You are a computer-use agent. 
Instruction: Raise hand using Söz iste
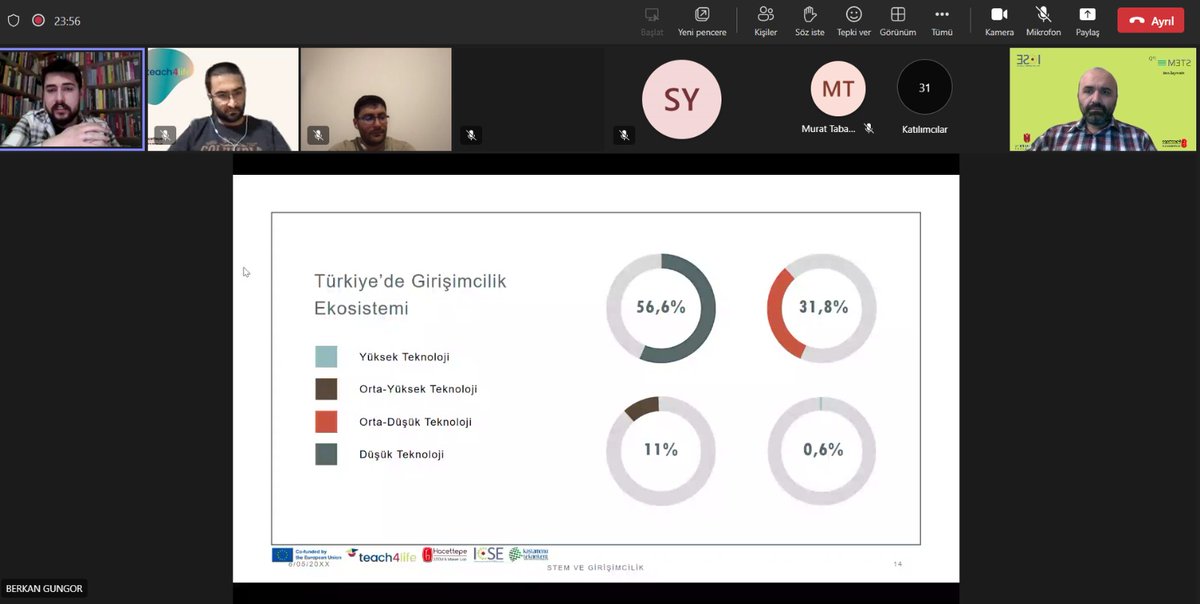(x=809, y=20)
